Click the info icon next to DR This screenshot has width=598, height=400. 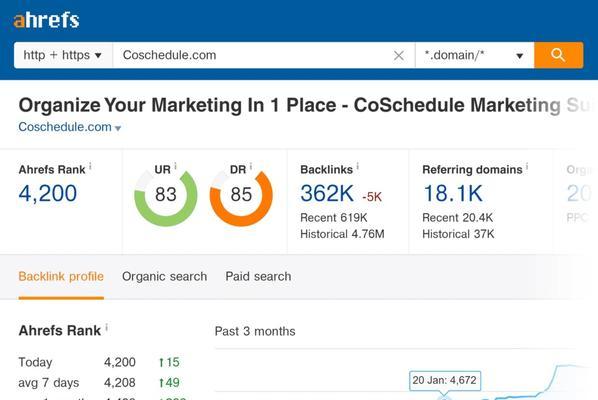tap(251, 166)
